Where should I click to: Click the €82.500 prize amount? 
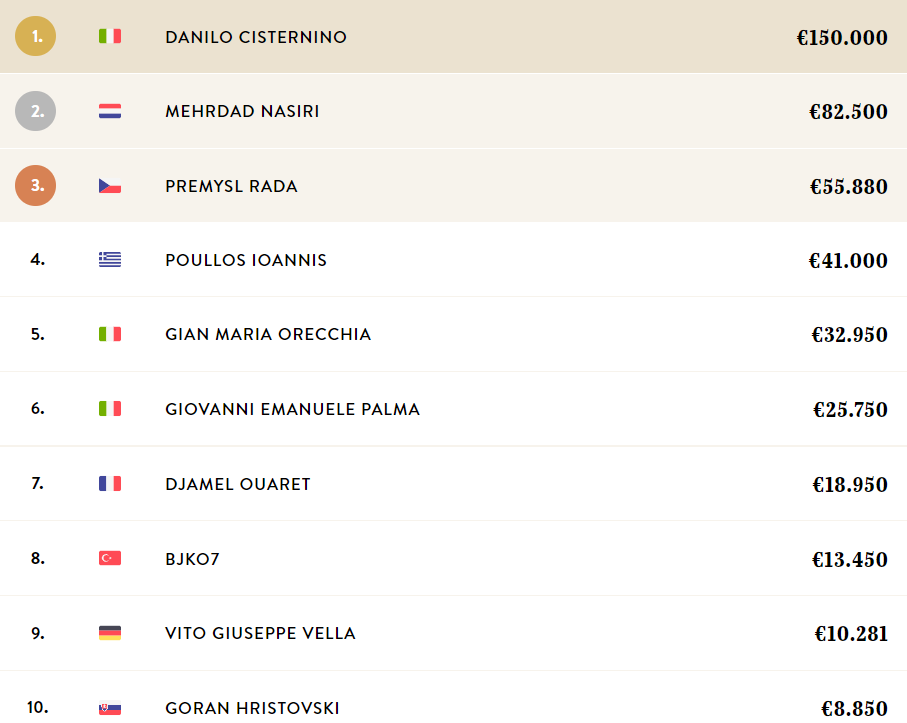[x=848, y=112]
